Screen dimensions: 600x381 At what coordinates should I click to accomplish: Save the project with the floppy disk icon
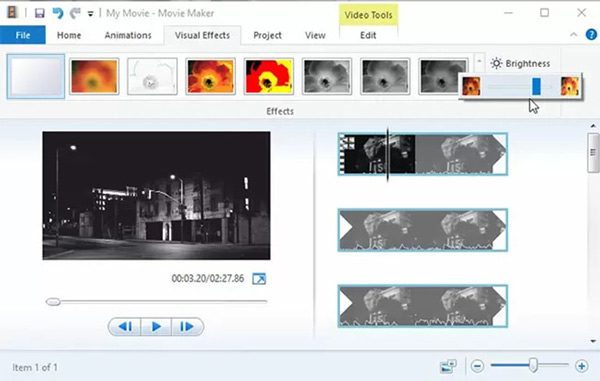pyautogui.click(x=39, y=14)
